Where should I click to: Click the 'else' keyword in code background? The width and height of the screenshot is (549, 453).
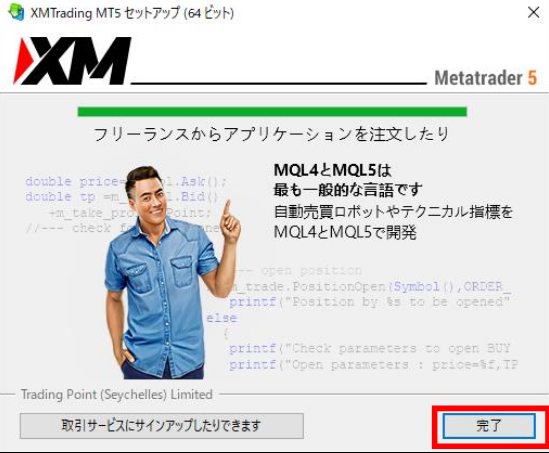(x=222, y=318)
